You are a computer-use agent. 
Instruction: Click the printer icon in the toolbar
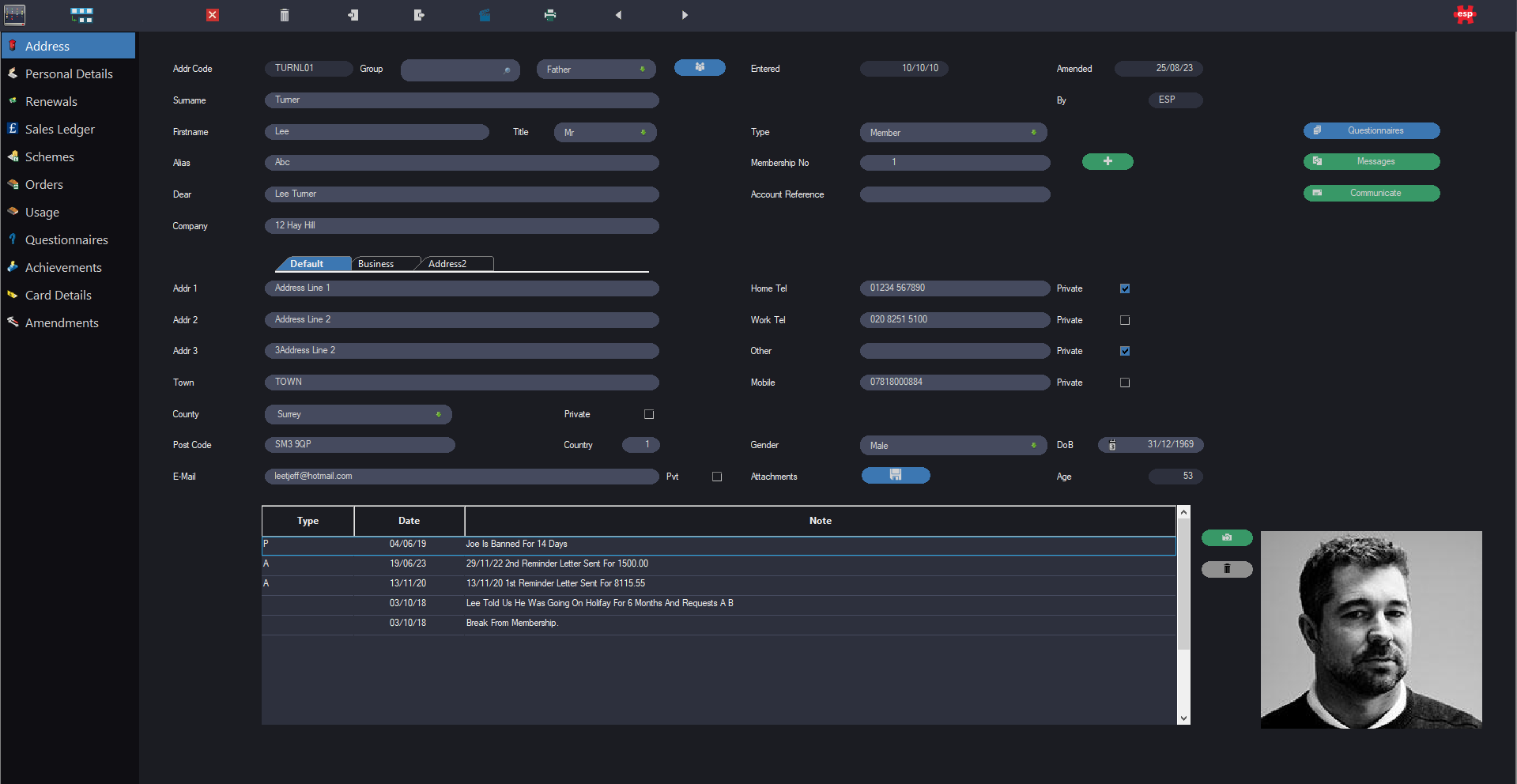(x=550, y=15)
